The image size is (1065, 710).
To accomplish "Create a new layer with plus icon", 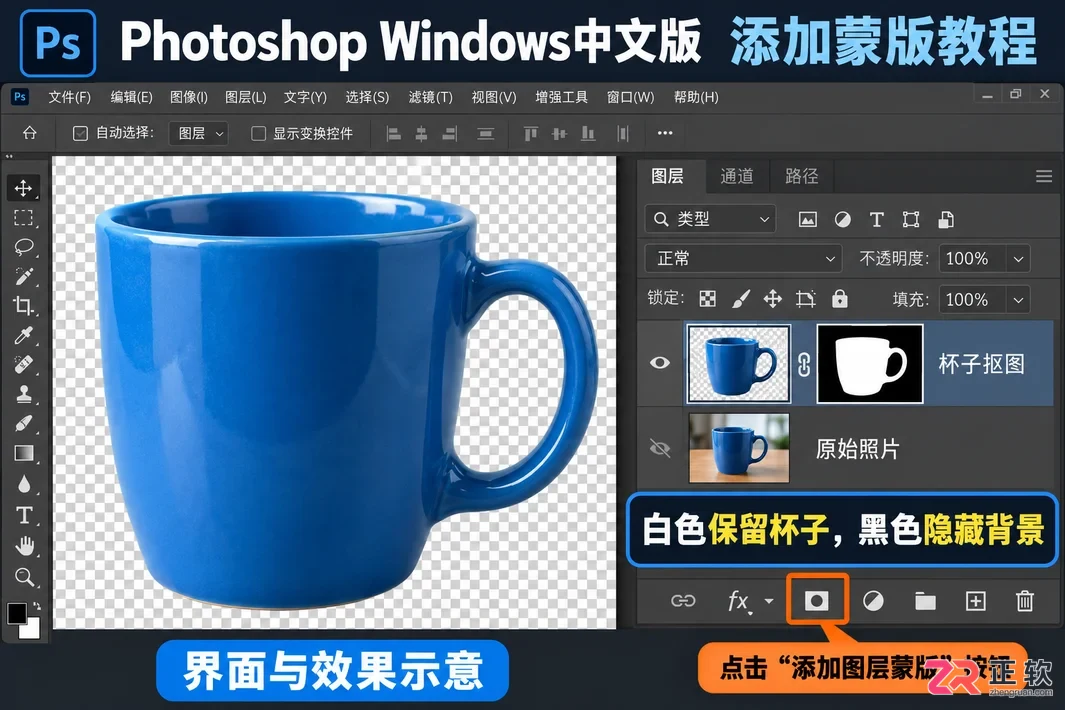I will (975, 601).
